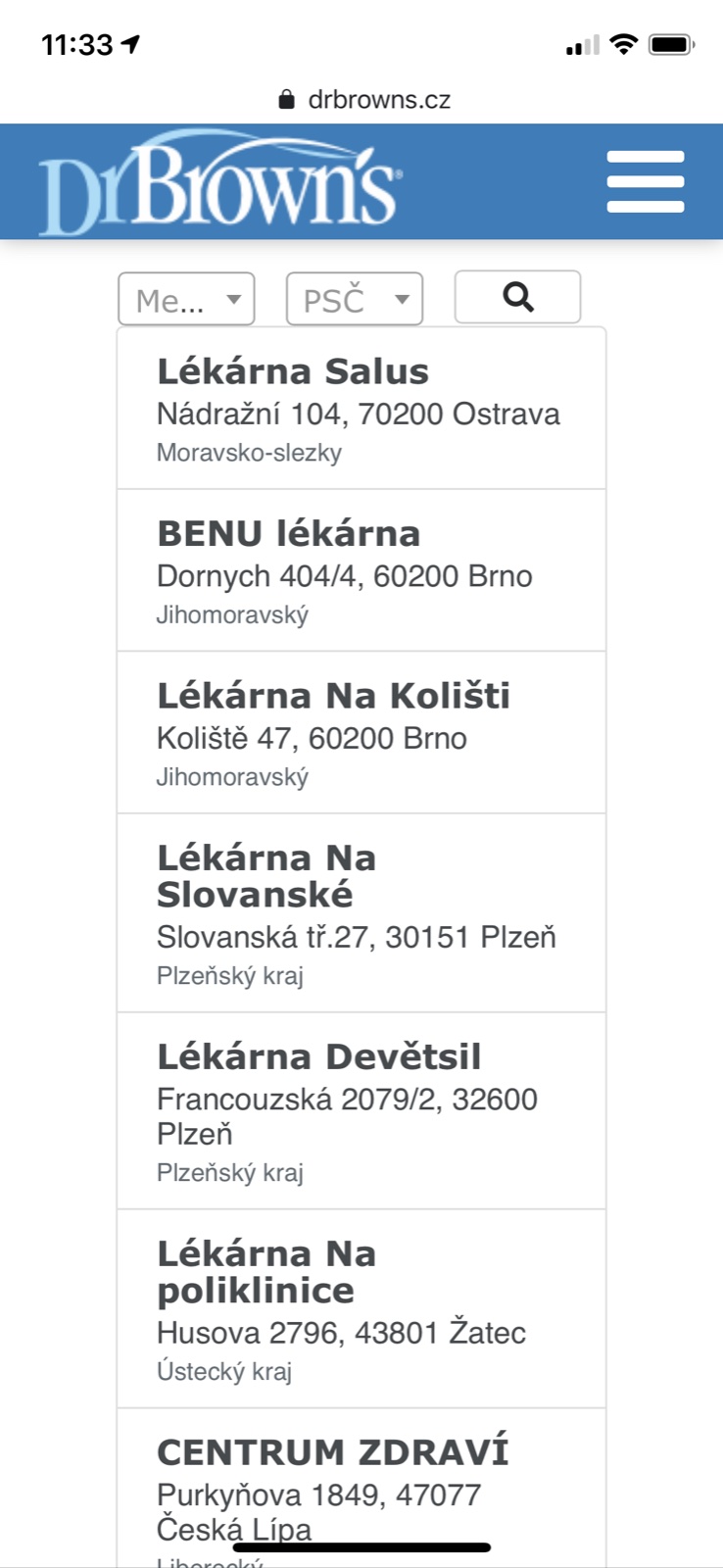Tap the drbrowns.cz address bar

[x=378, y=99]
